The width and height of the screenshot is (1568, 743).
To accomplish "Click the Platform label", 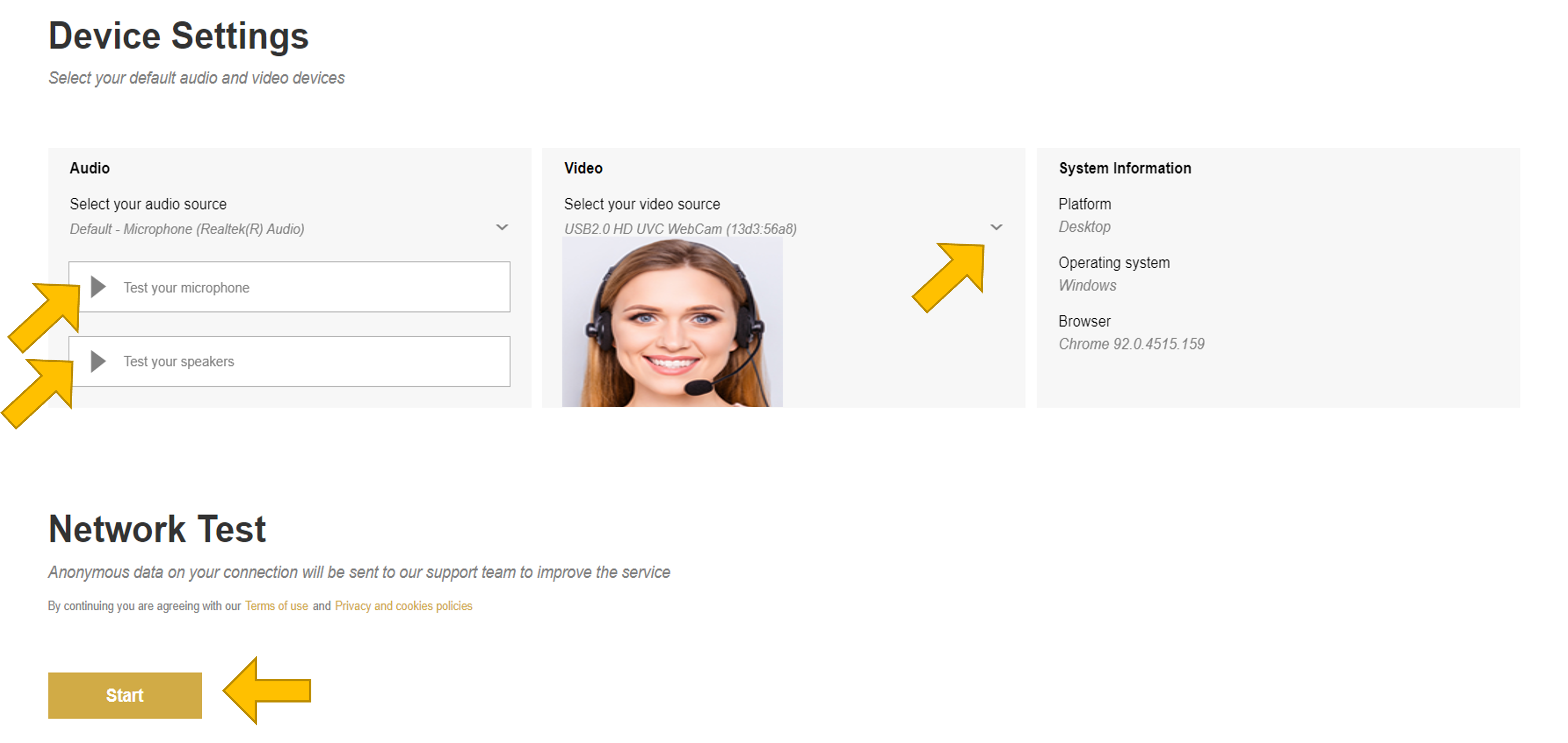I will click(1084, 204).
